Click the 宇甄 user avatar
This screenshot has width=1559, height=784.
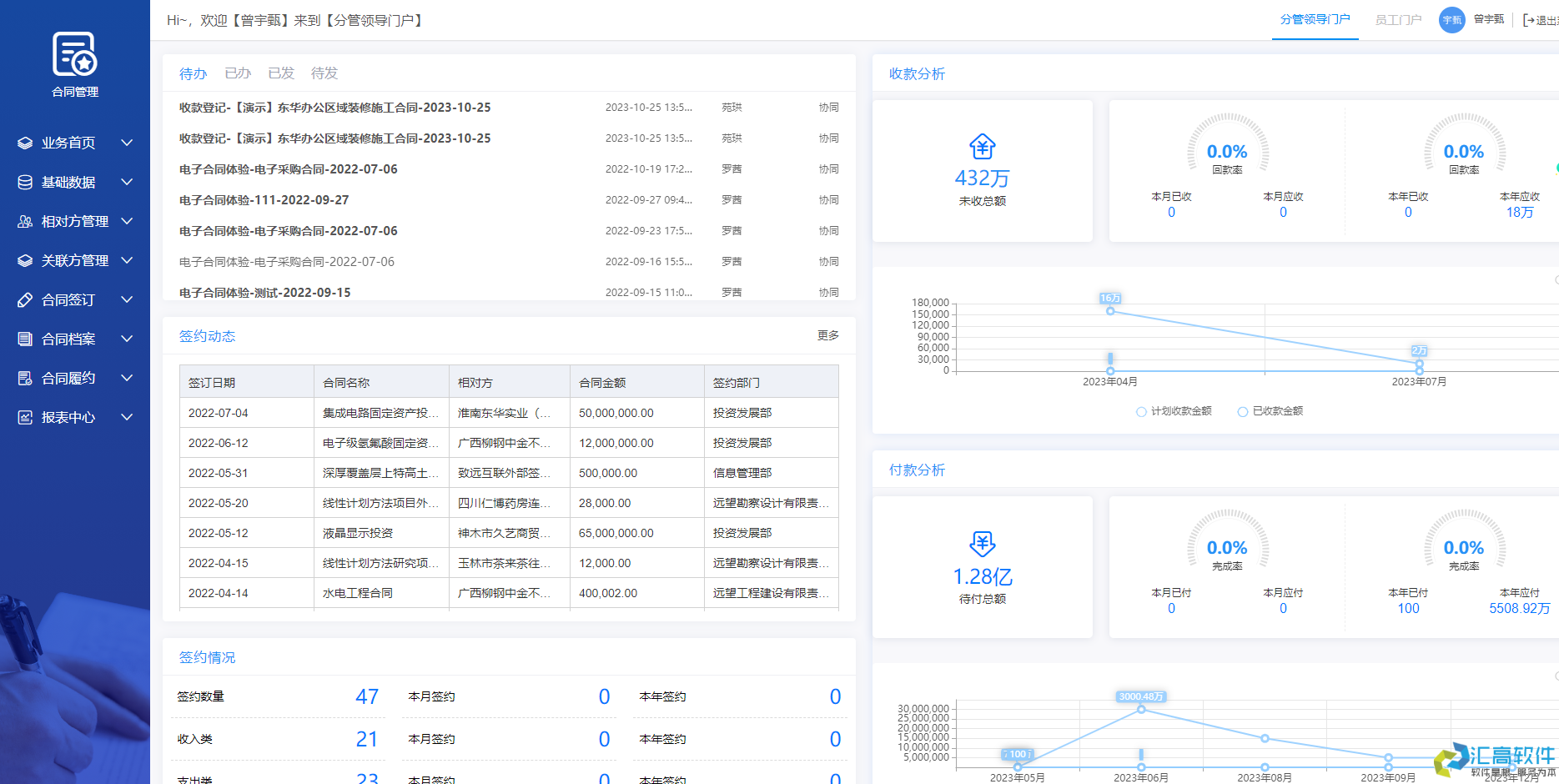pos(1451,18)
